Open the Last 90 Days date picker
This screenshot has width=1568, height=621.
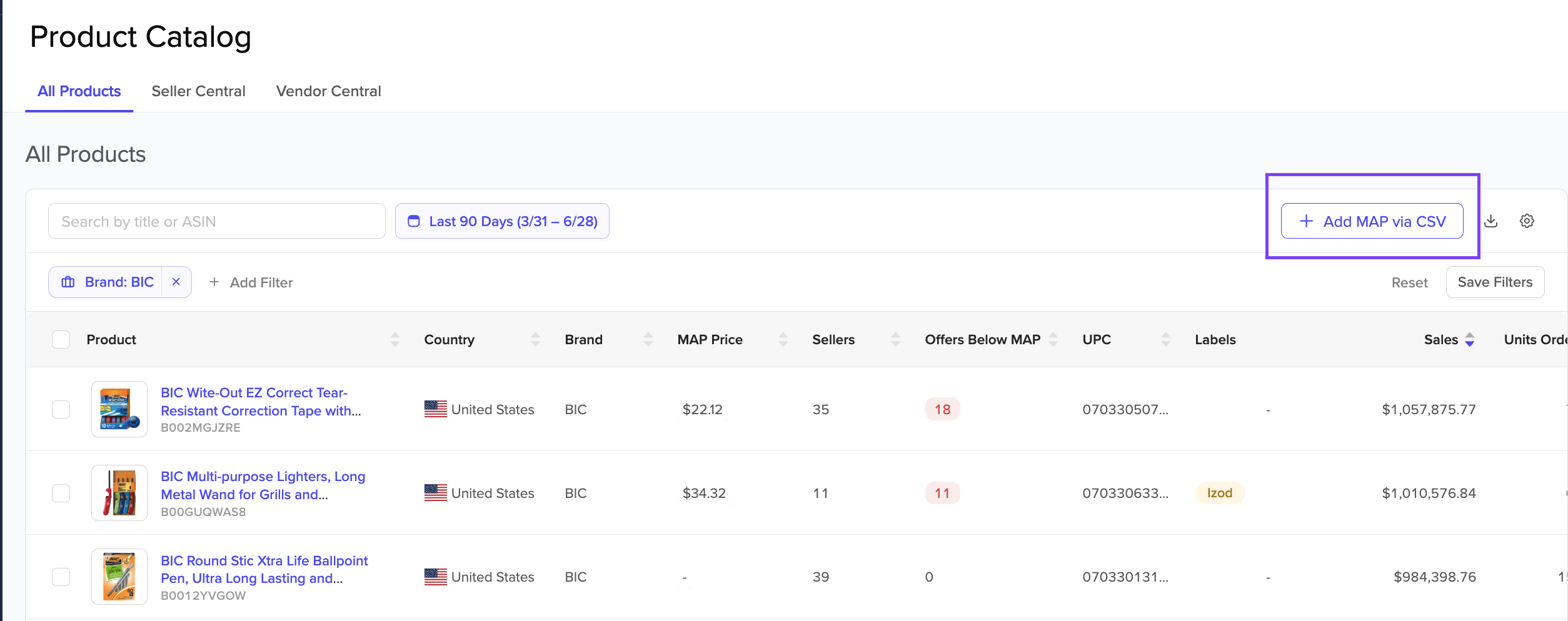(x=502, y=221)
